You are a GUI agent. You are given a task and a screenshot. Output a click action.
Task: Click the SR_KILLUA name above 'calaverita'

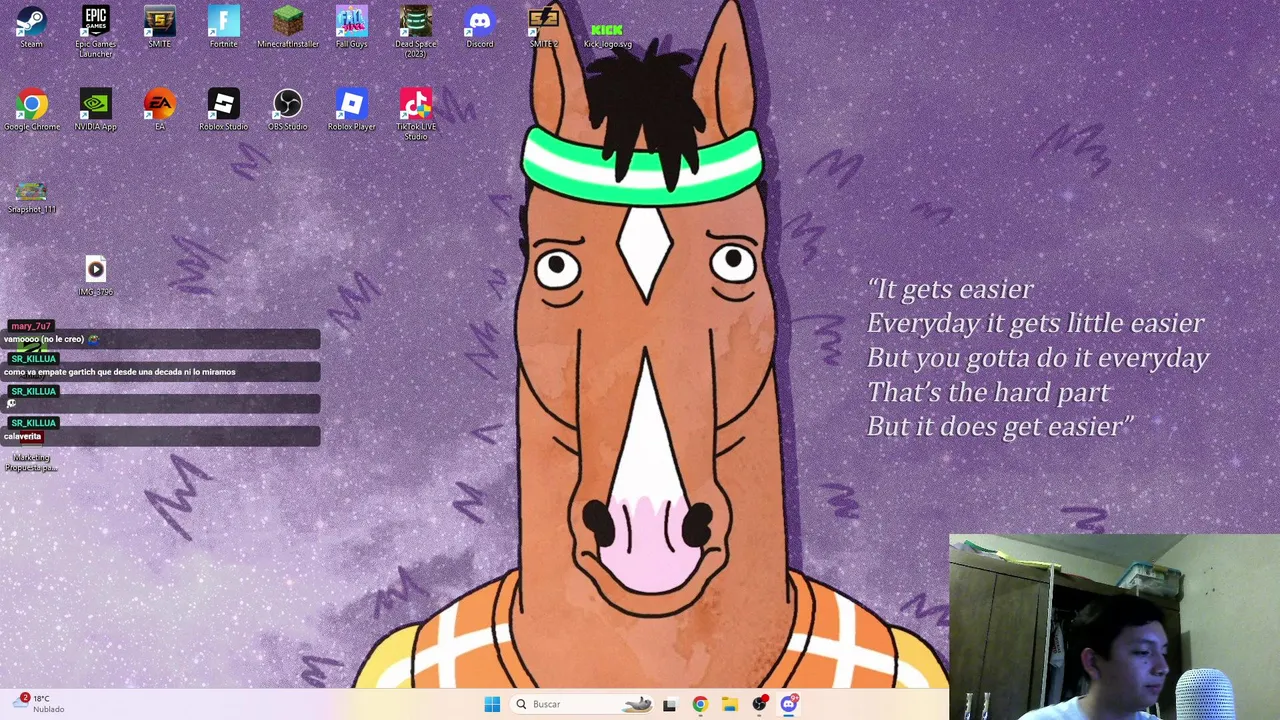pos(33,423)
